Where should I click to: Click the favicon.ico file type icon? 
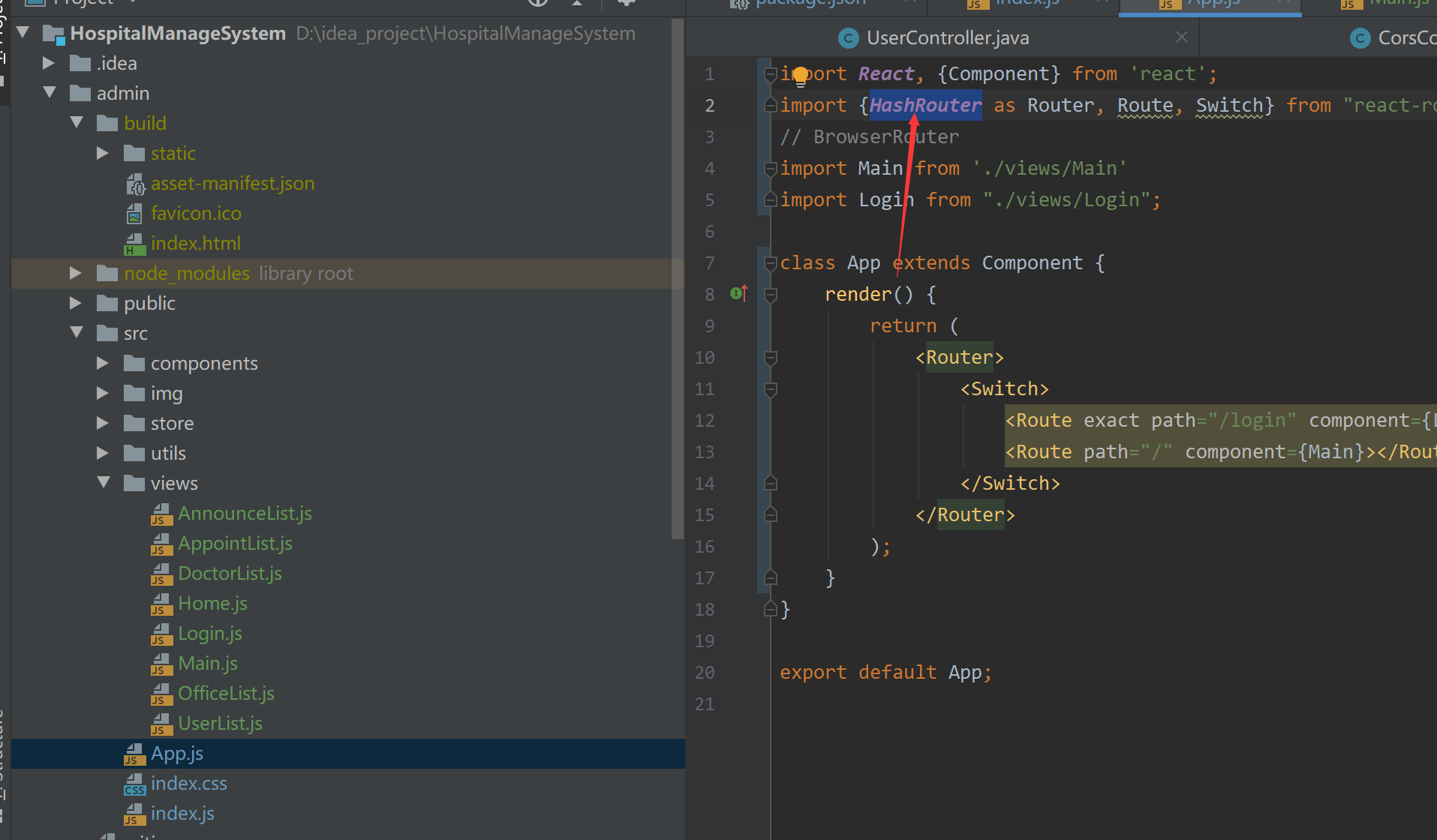coord(134,213)
